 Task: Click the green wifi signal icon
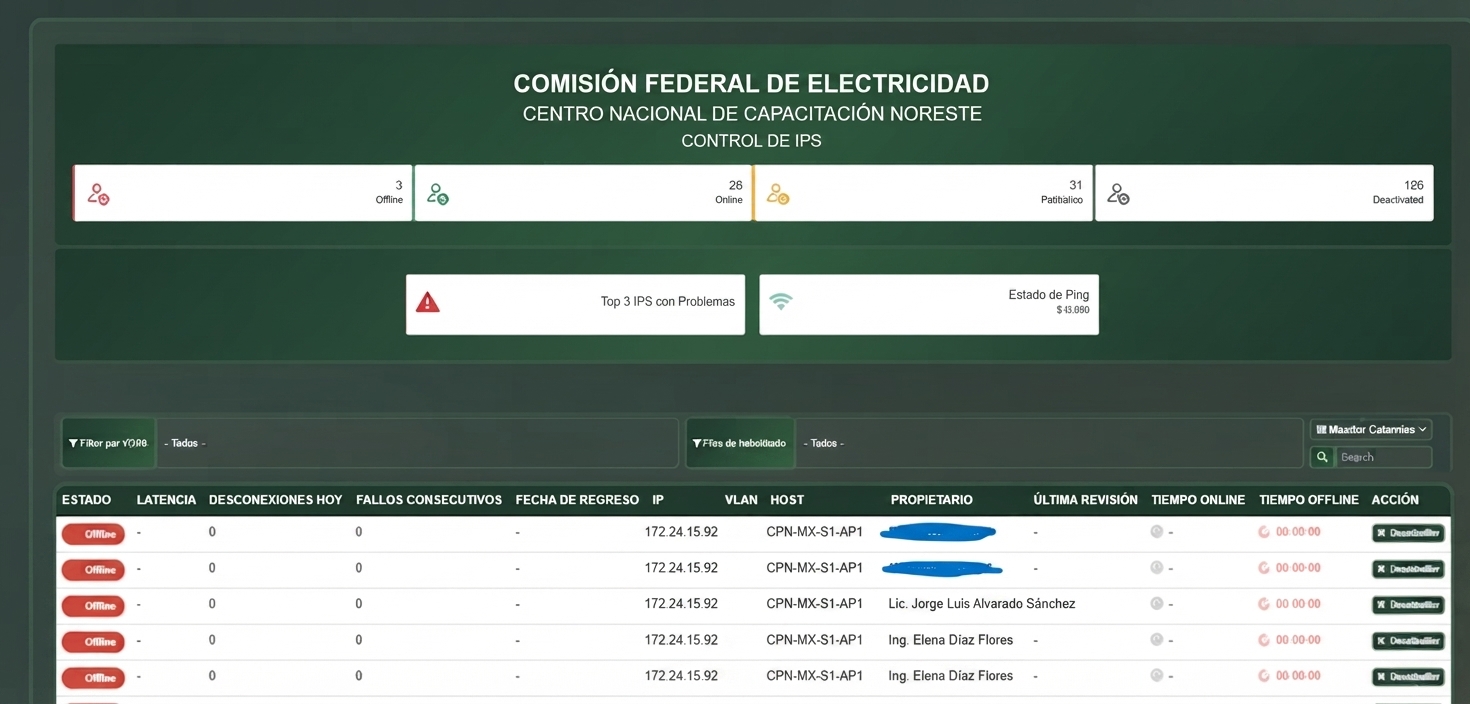click(781, 301)
